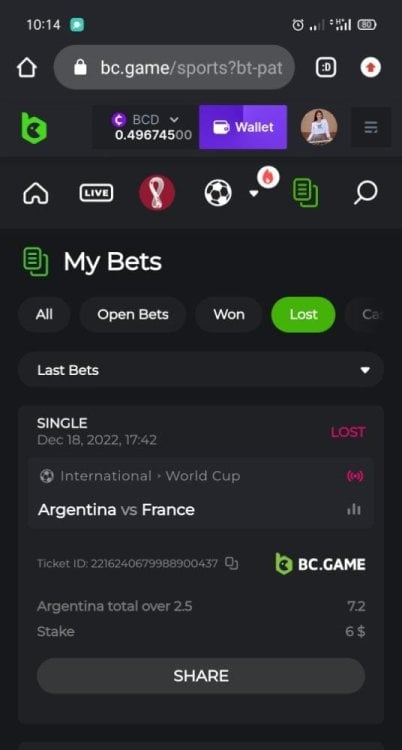This screenshot has width=402, height=750.
Task: Open the user profile avatar
Action: 319,127
